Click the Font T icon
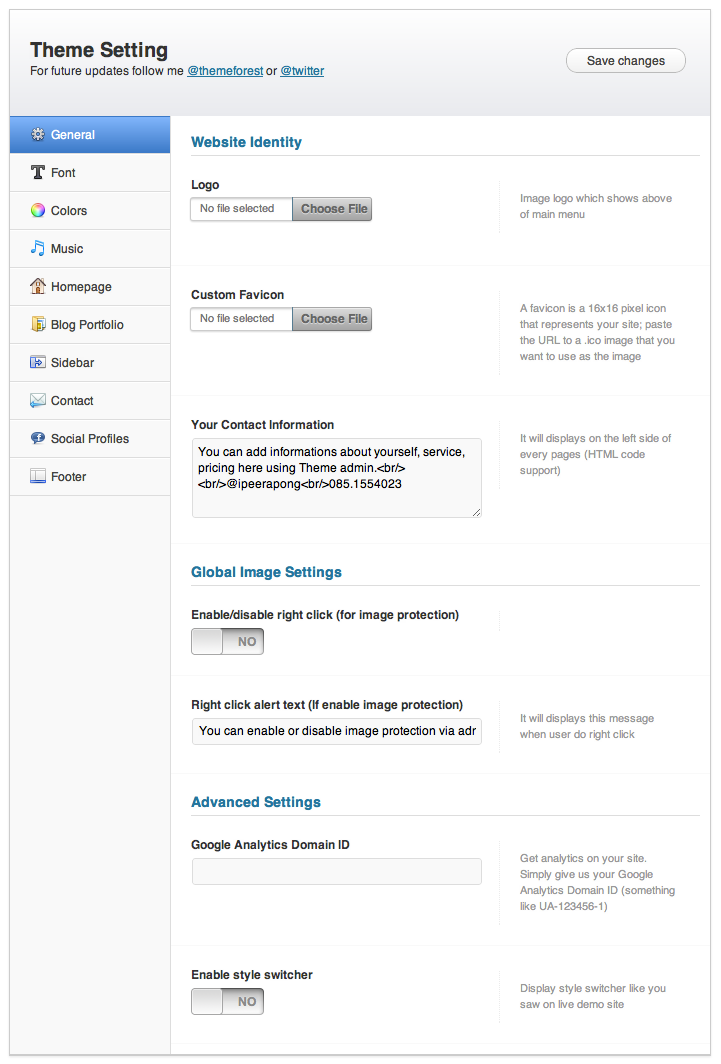 tap(38, 172)
